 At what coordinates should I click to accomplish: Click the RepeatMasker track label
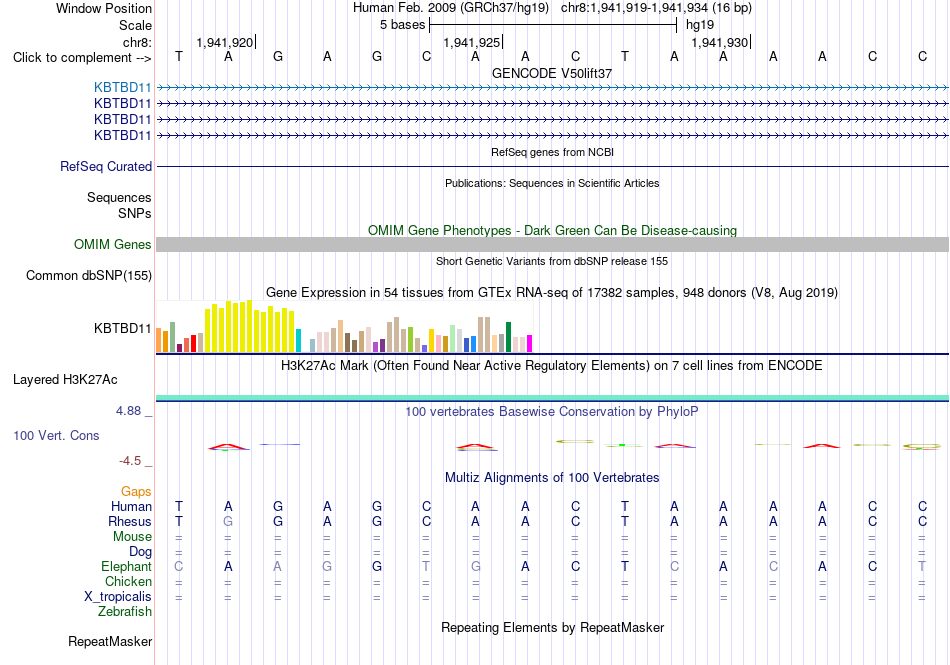point(110,641)
